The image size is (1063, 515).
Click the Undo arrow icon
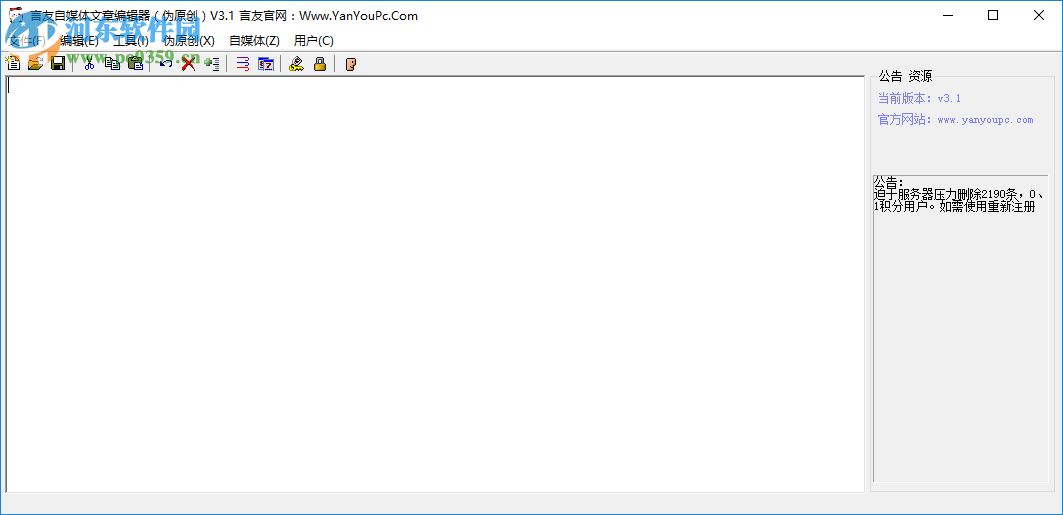pos(165,64)
